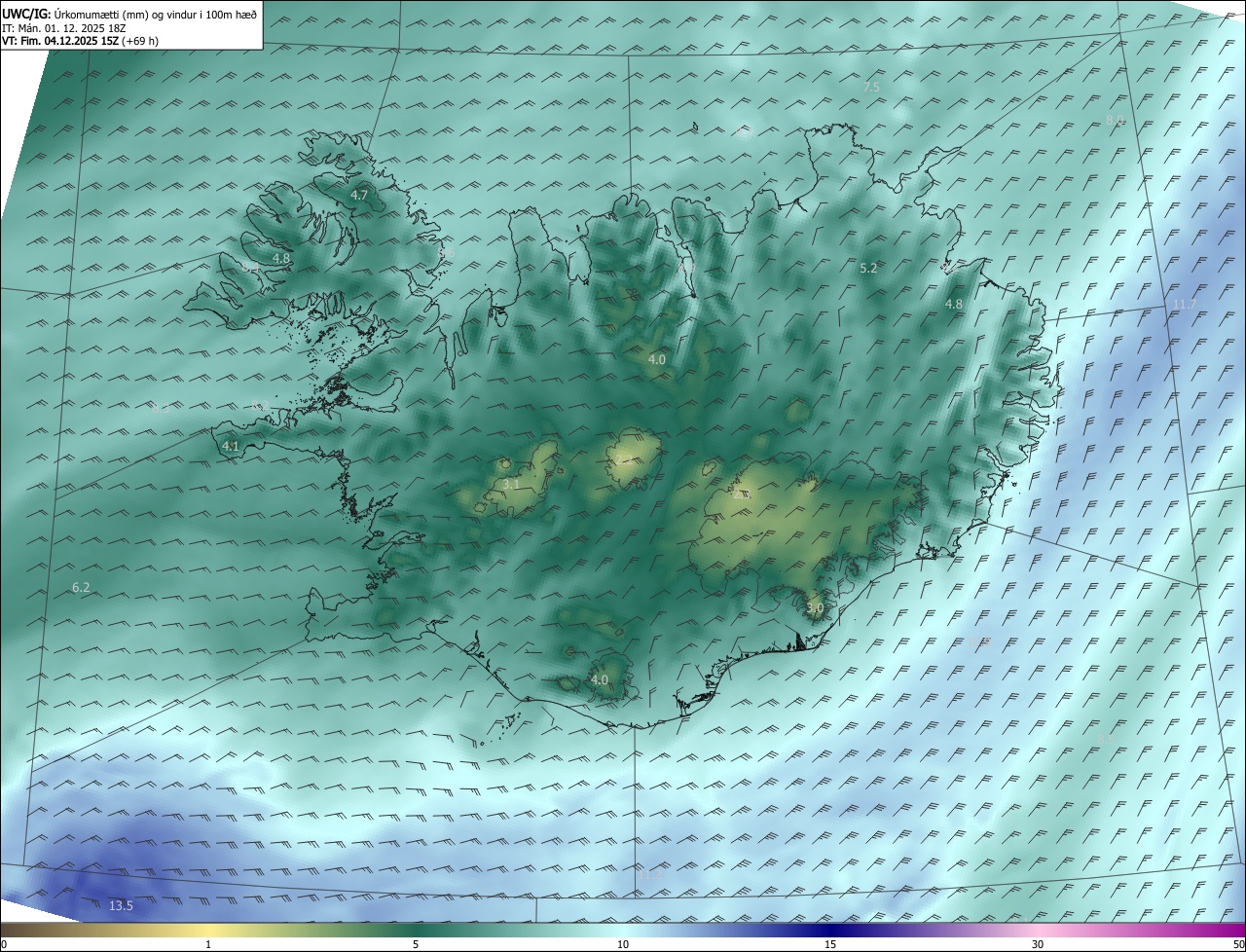Image resolution: width=1246 pixels, height=952 pixels.
Task: Click the color scale label 1
Action: pos(208,944)
